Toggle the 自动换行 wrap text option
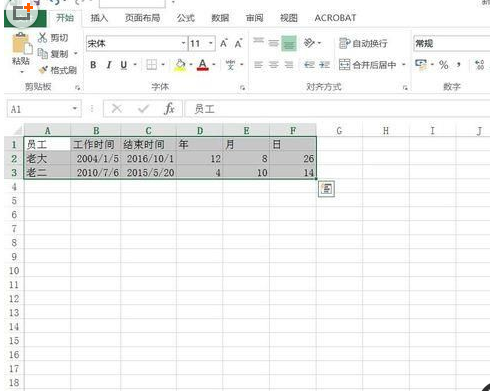This screenshot has width=490, height=391. (363, 43)
